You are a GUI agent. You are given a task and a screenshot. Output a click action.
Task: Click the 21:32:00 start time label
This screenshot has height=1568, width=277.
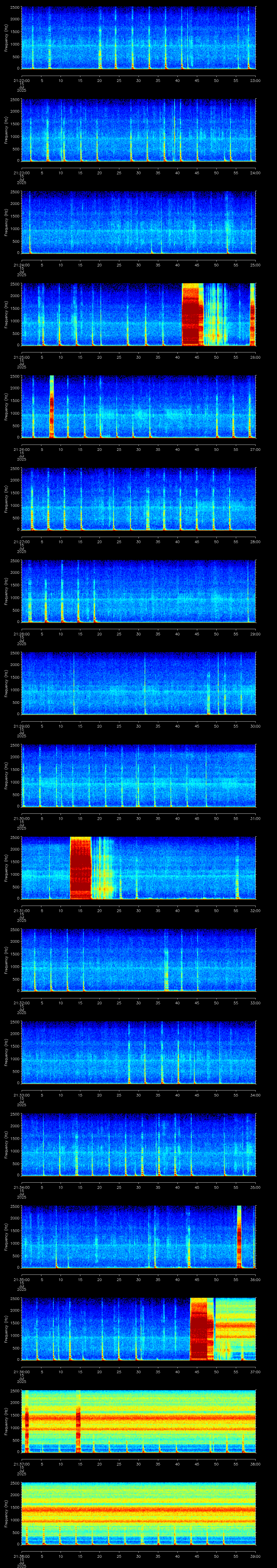(x=21, y=1003)
